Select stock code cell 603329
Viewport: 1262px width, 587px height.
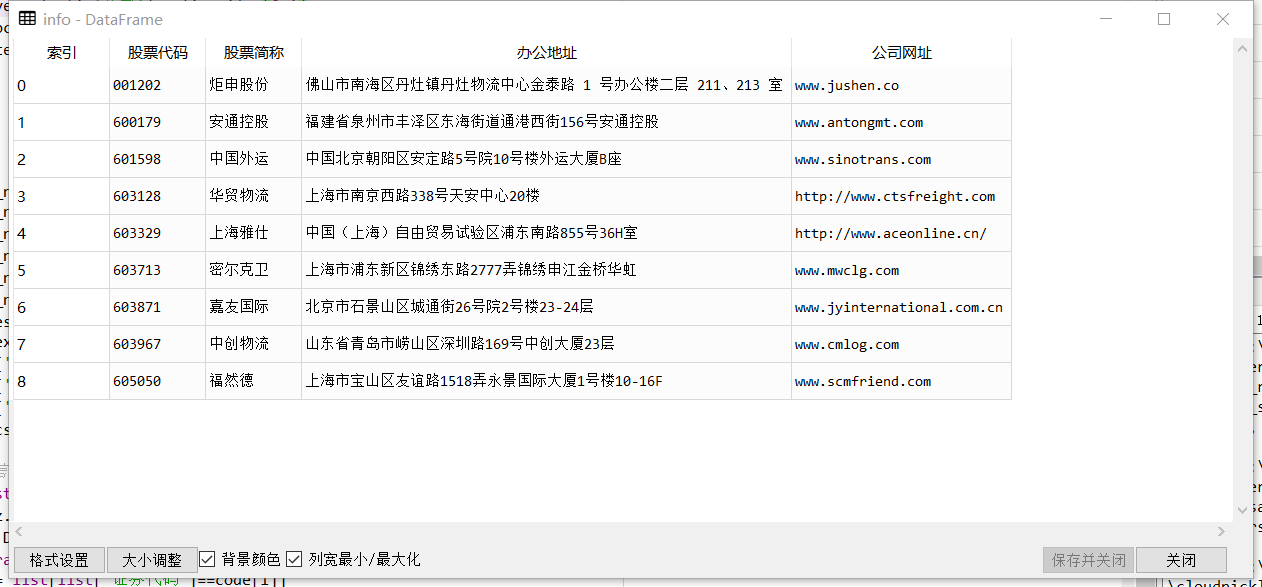(x=158, y=234)
